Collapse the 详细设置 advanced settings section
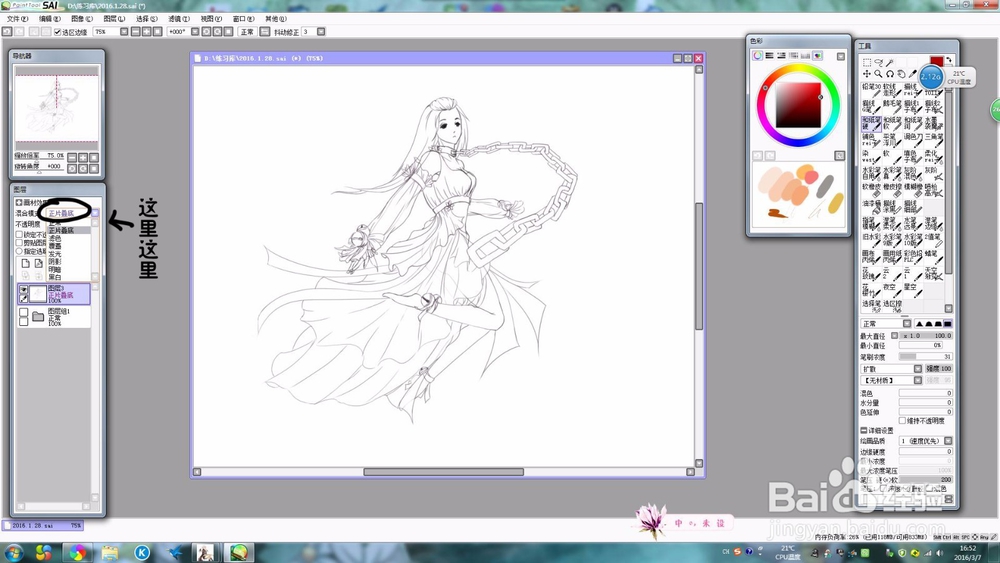The height and width of the screenshot is (563, 1000). coord(864,430)
